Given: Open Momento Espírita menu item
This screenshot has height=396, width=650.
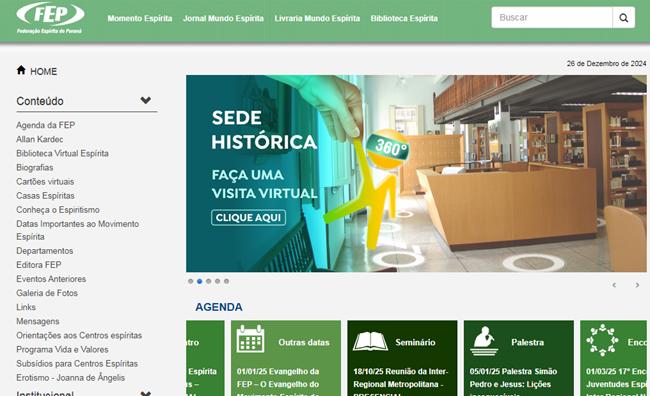Looking at the screenshot, I should click(x=140, y=18).
